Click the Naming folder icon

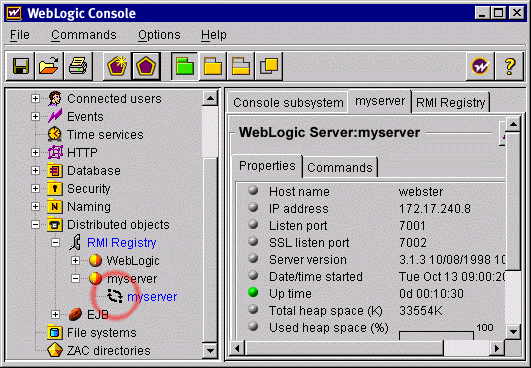[55, 206]
